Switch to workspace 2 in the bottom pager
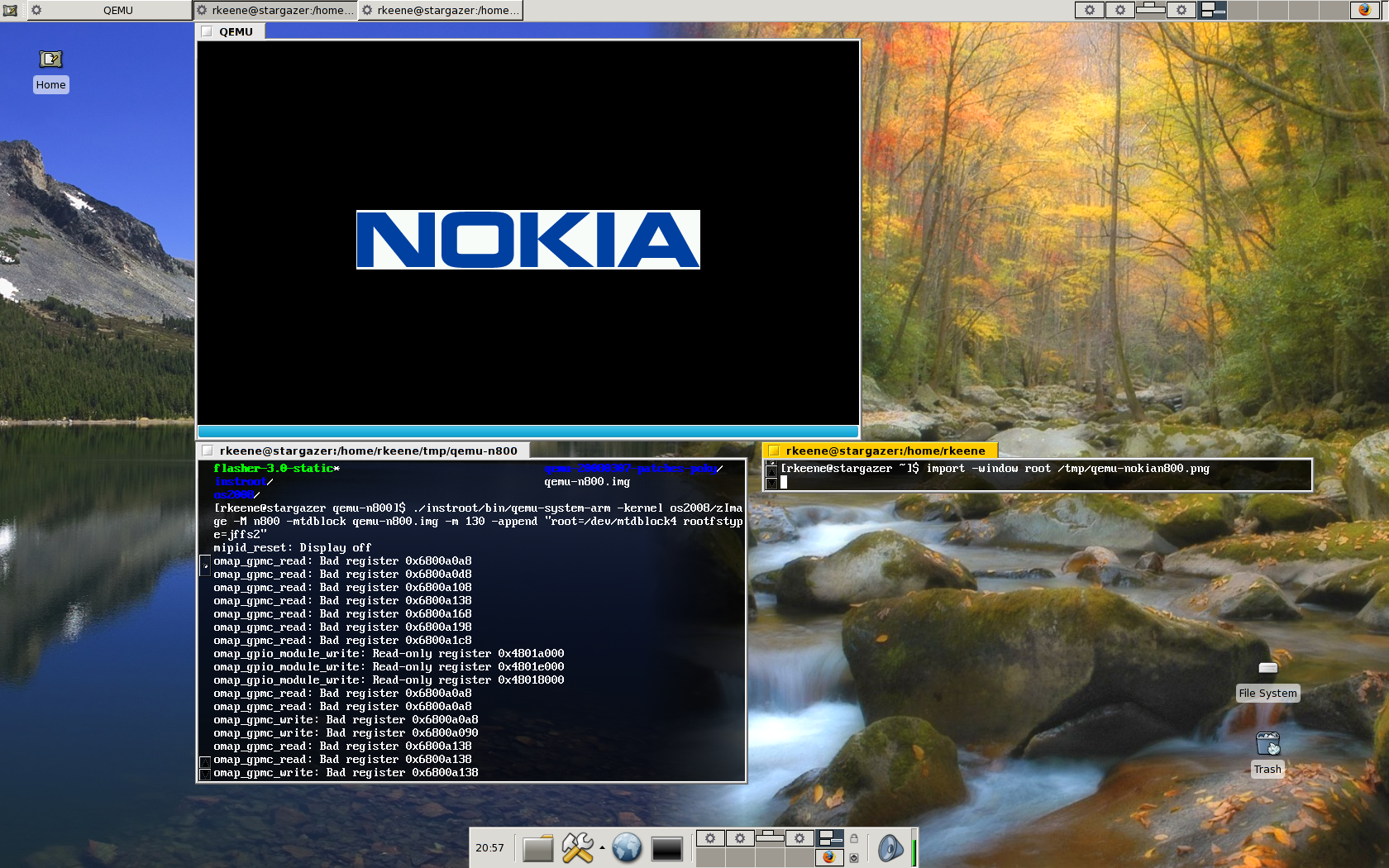Image resolution: width=1389 pixels, height=868 pixels. 740,838
